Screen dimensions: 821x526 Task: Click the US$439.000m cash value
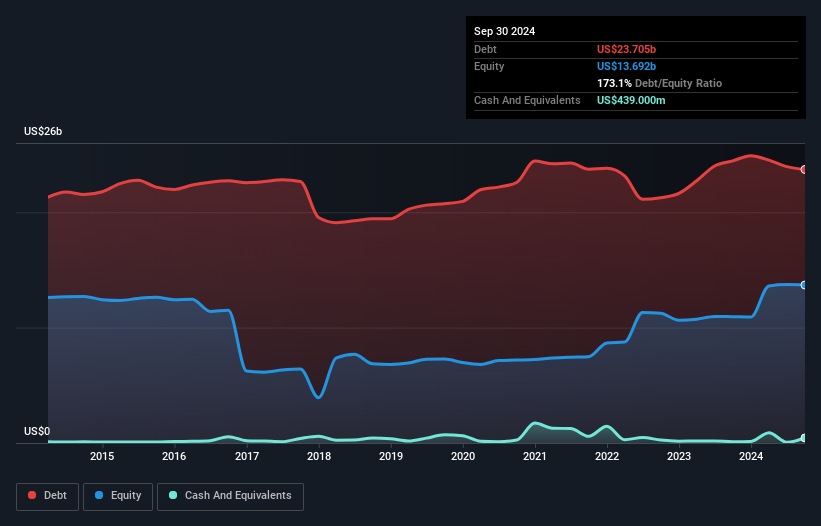pos(631,100)
